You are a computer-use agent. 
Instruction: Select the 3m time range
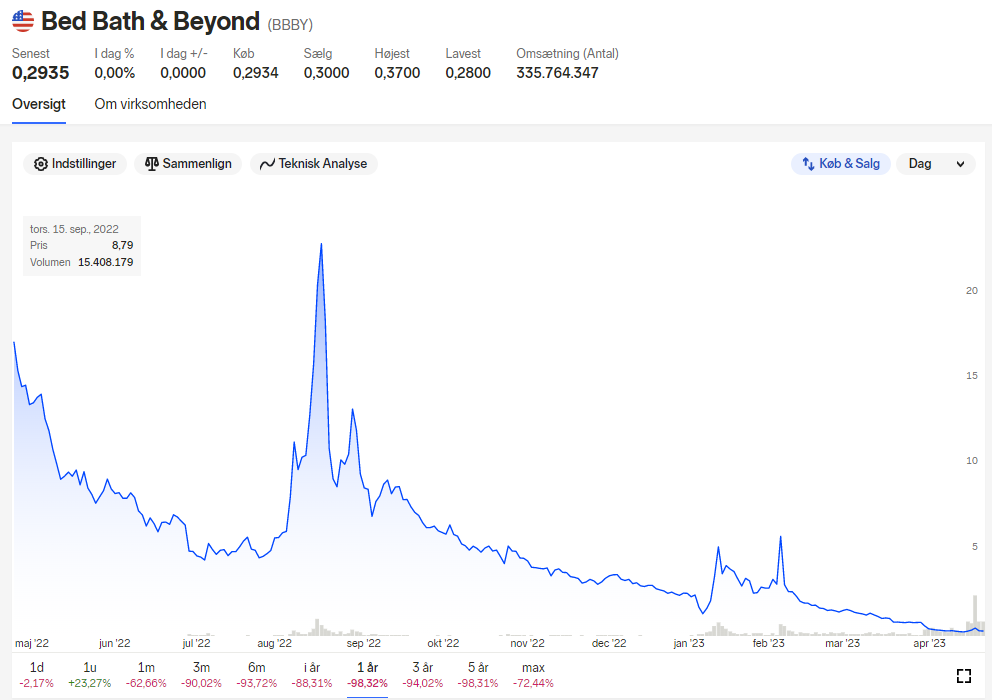[x=201, y=675]
